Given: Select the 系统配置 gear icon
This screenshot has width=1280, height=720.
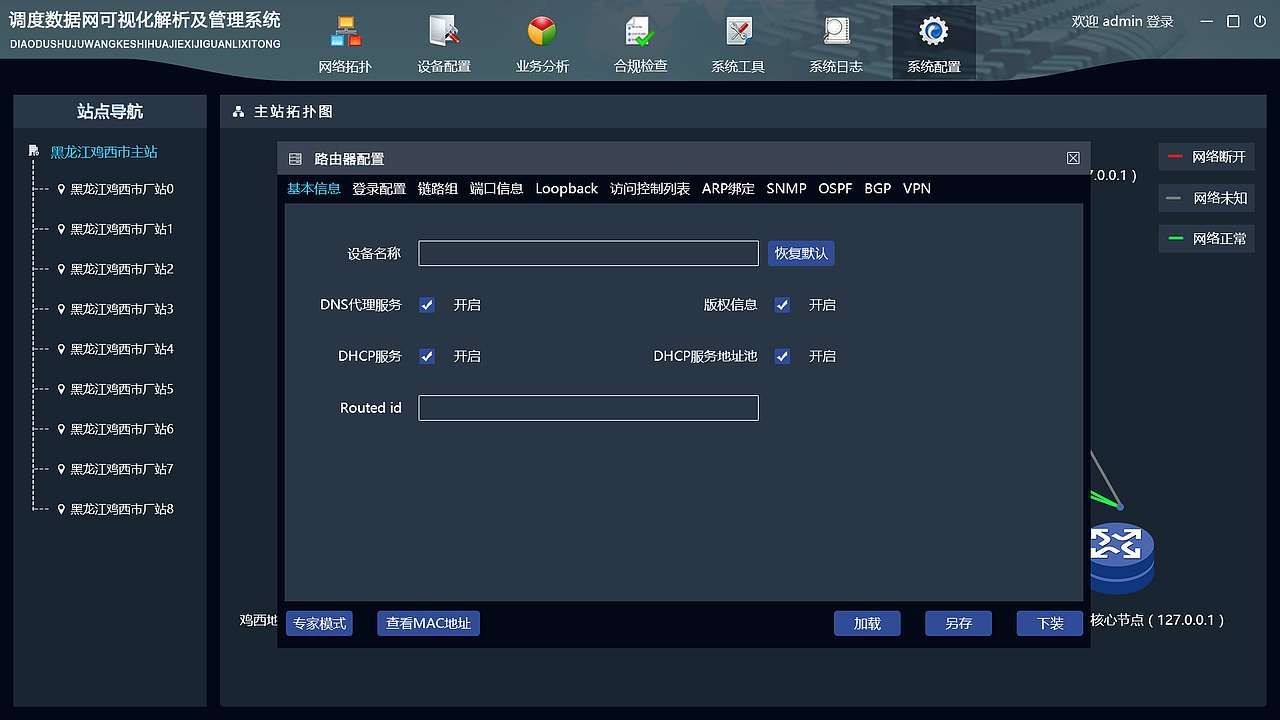Looking at the screenshot, I should coord(933,31).
